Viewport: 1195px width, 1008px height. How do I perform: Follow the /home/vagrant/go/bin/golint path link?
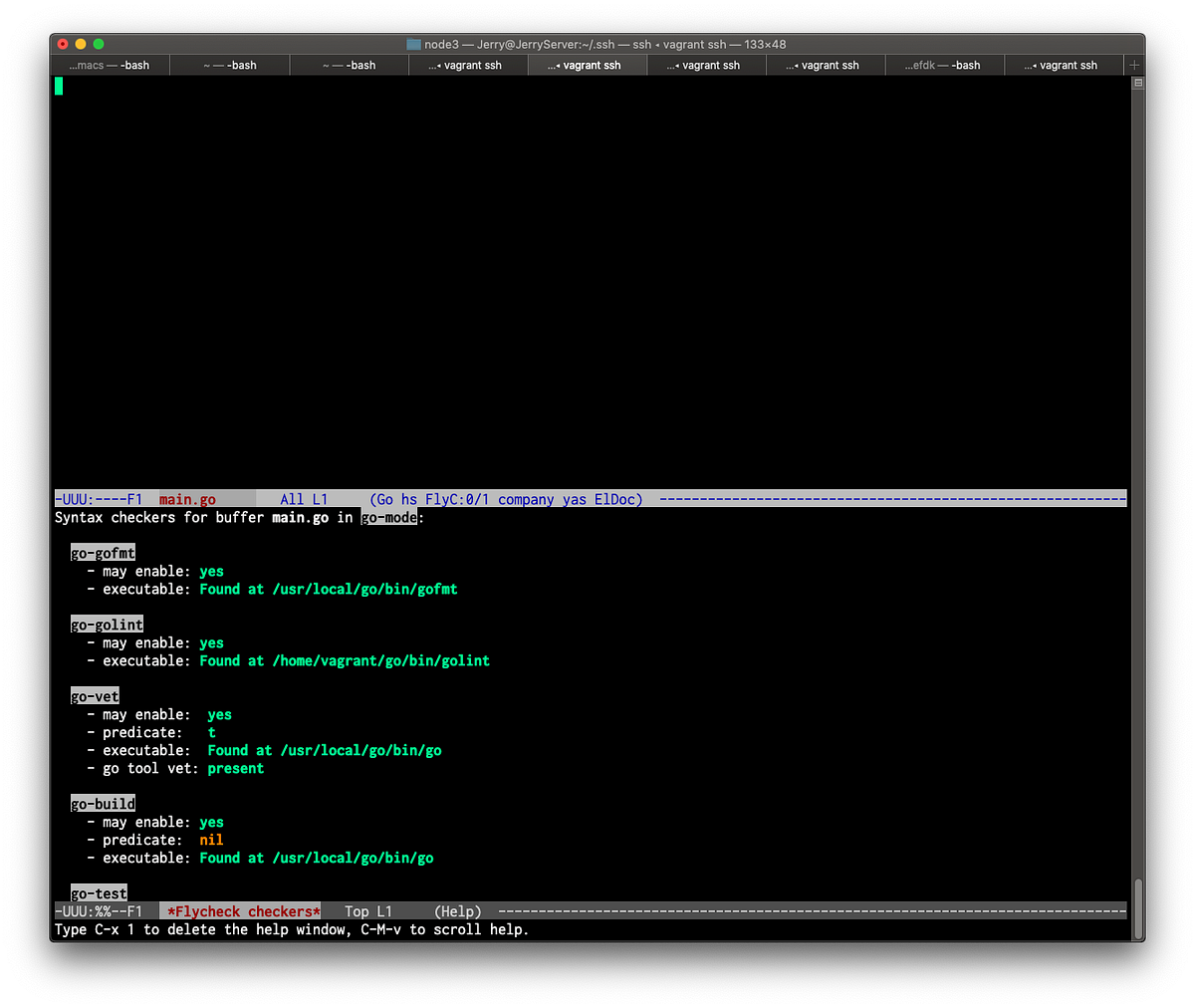click(x=381, y=660)
